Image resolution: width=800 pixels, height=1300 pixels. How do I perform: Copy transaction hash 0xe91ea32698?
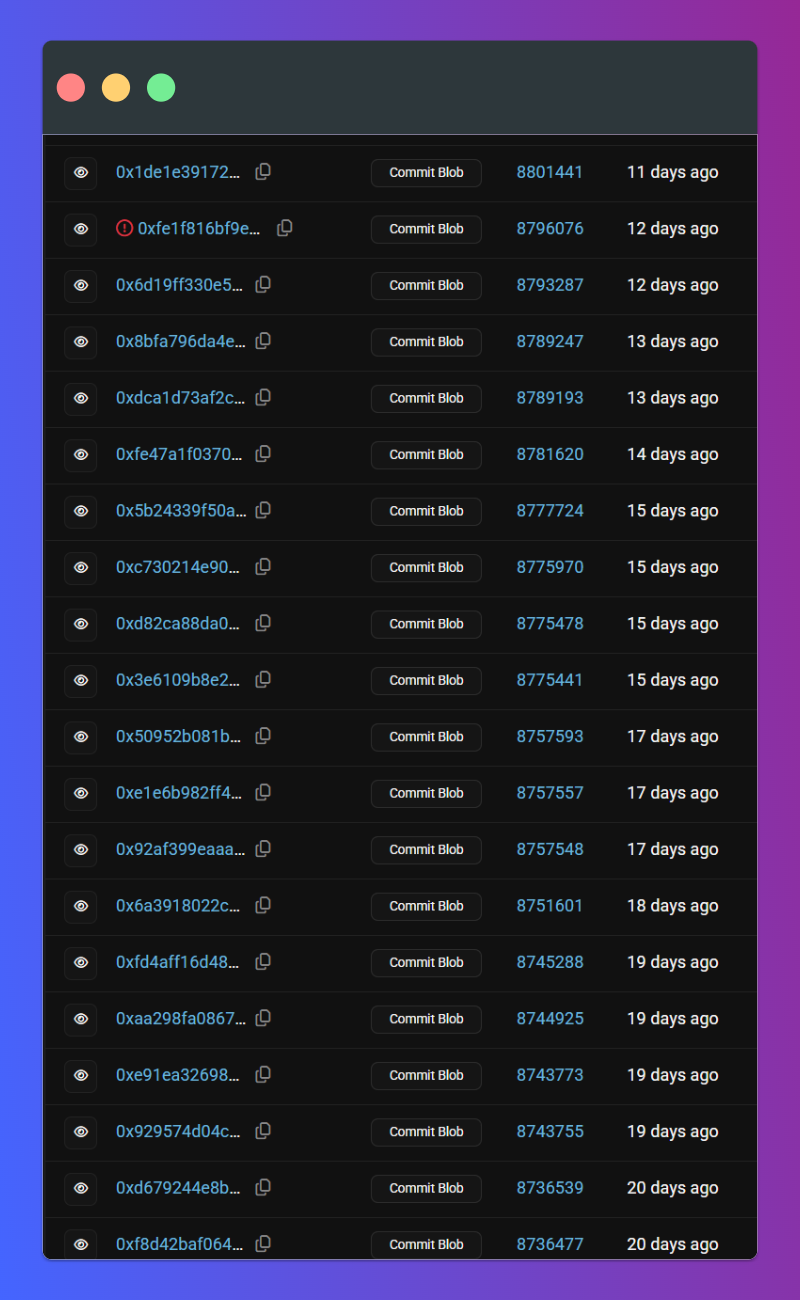(263, 1076)
